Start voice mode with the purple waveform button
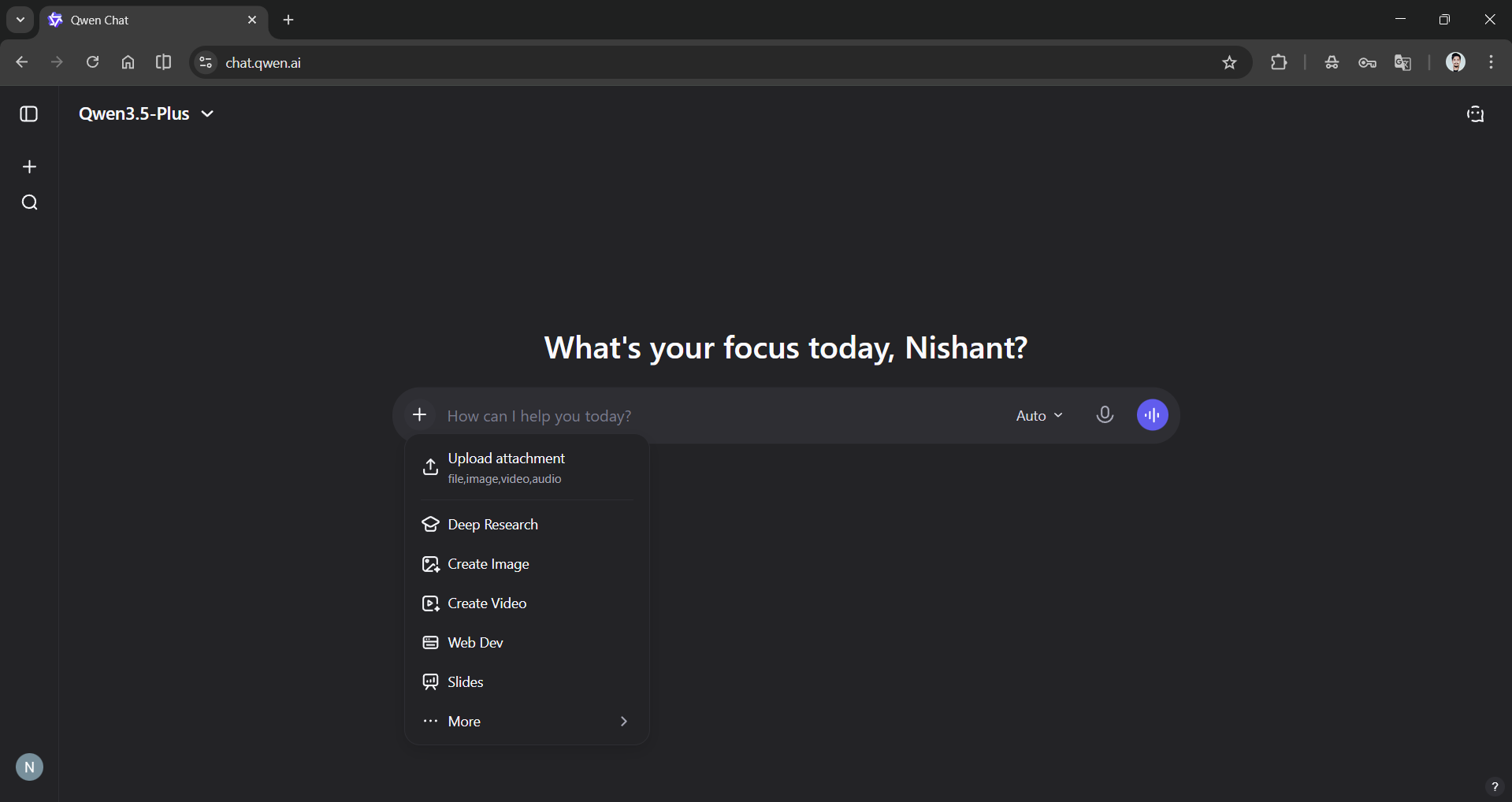 [x=1152, y=414]
